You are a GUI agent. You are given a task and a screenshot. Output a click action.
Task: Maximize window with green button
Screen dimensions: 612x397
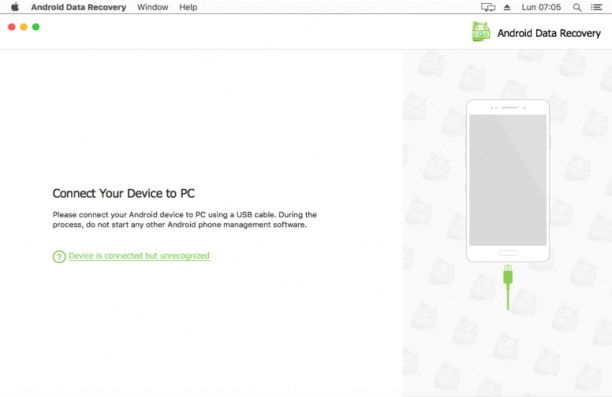36,27
